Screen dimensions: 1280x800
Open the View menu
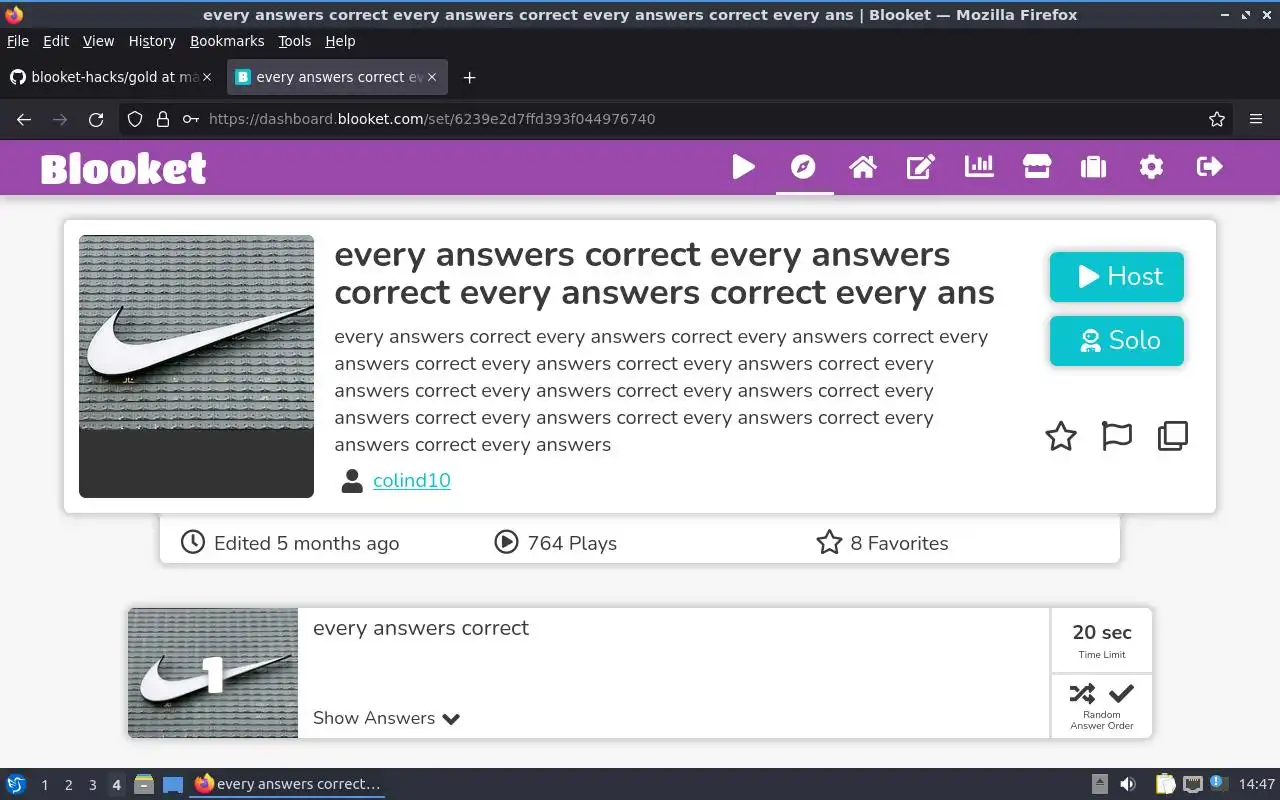98,41
